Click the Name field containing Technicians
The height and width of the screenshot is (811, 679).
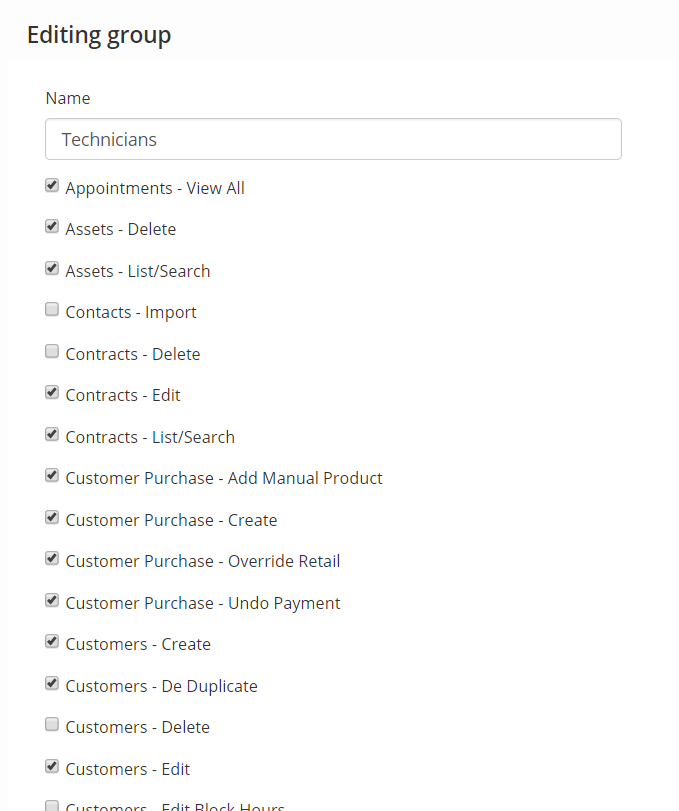point(333,139)
